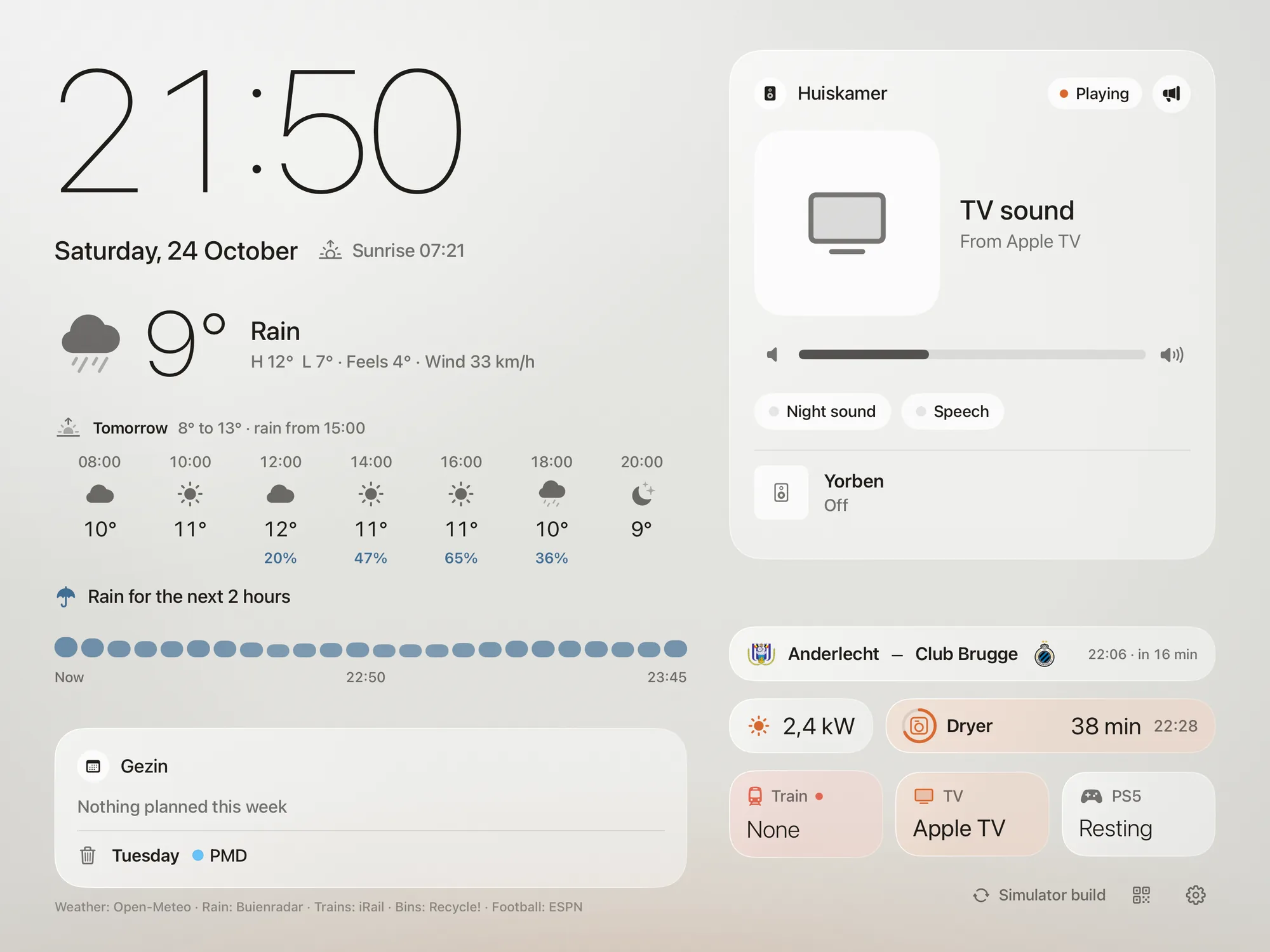Image resolution: width=1270 pixels, height=952 pixels.
Task: Click the Simulator build refresh icon
Action: 981,895
